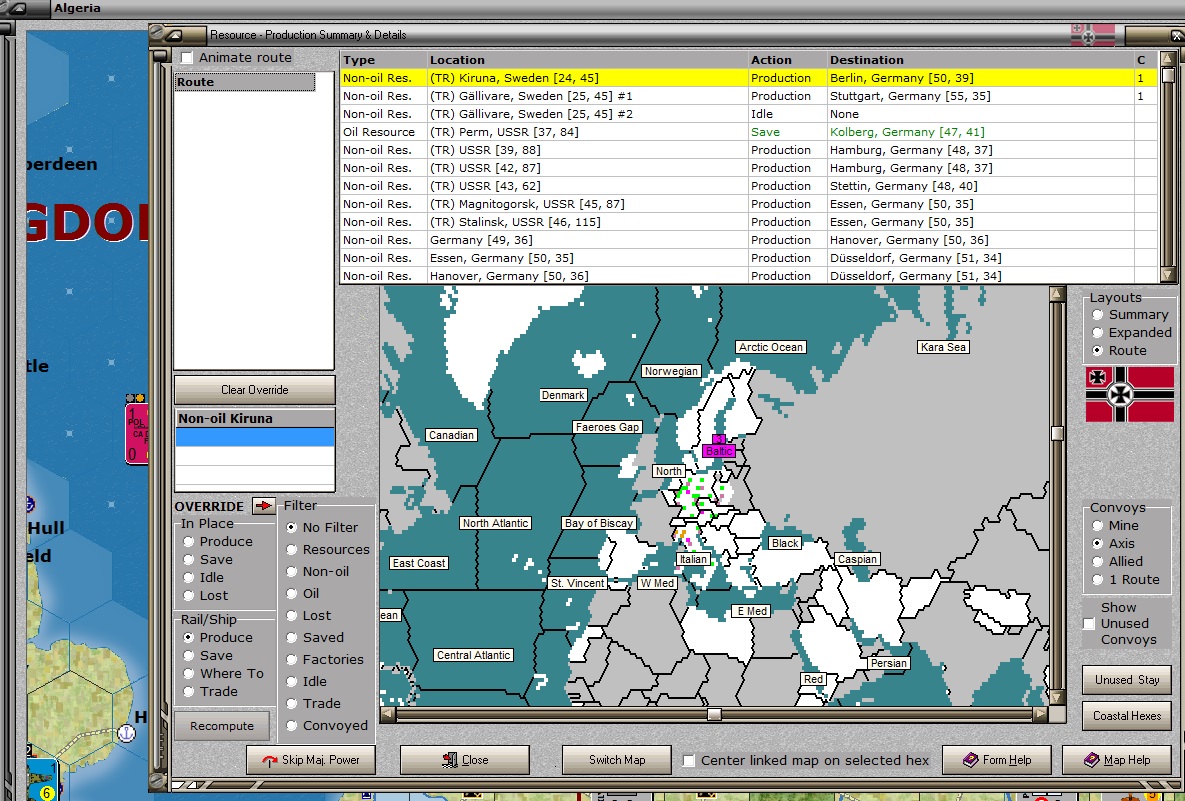Click the large German flag icon
This screenshot has height=801, width=1185.
1129,394
